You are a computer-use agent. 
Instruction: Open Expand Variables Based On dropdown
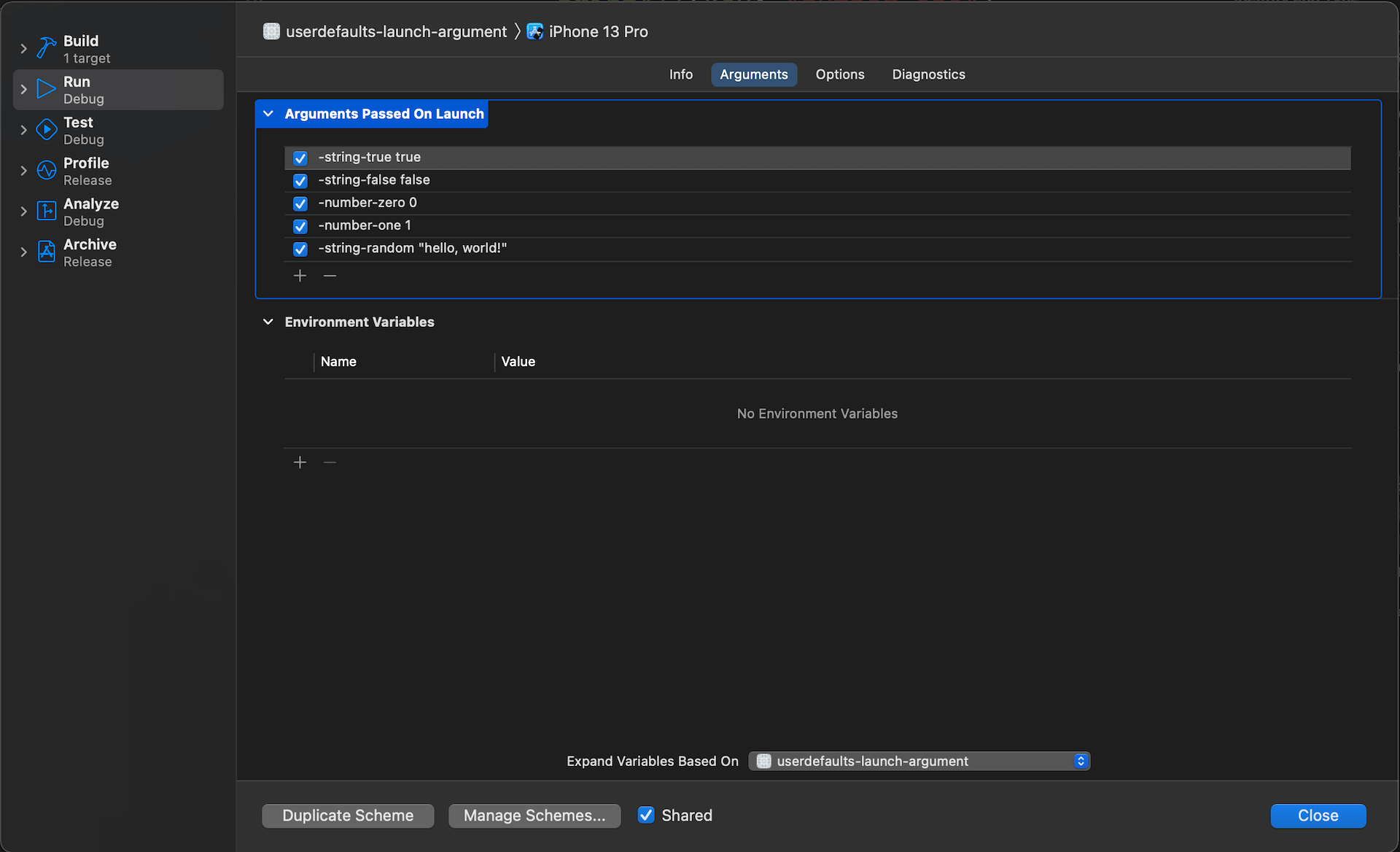coord(919,761)
